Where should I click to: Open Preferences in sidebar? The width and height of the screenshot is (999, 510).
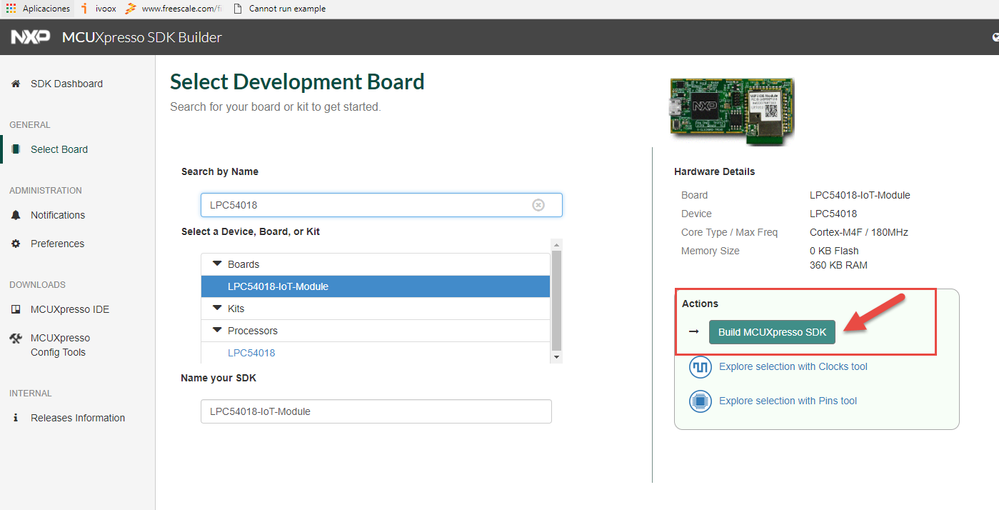coord(57,244)
